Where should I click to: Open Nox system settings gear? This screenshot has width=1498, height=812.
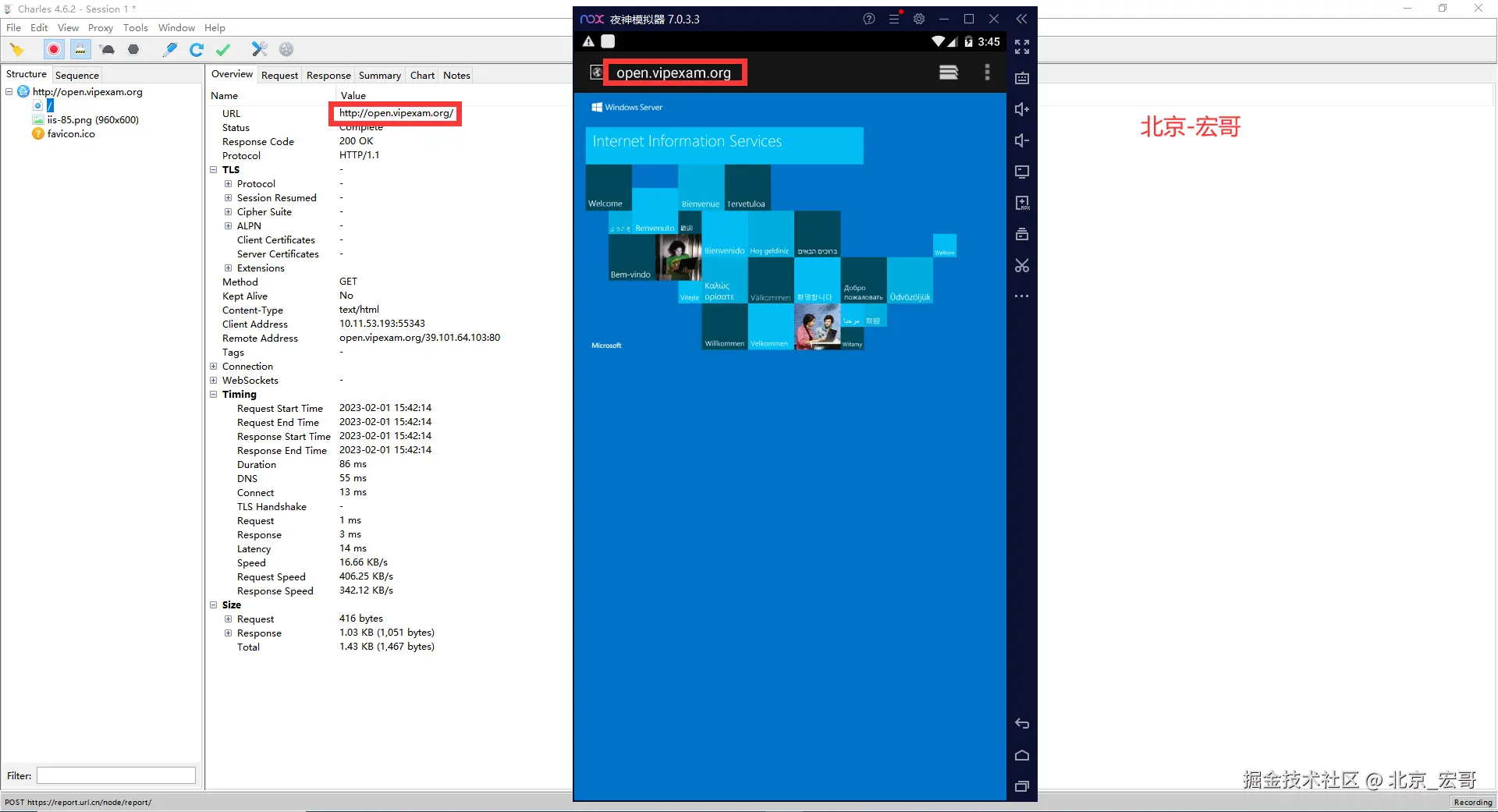click(919, 19)
